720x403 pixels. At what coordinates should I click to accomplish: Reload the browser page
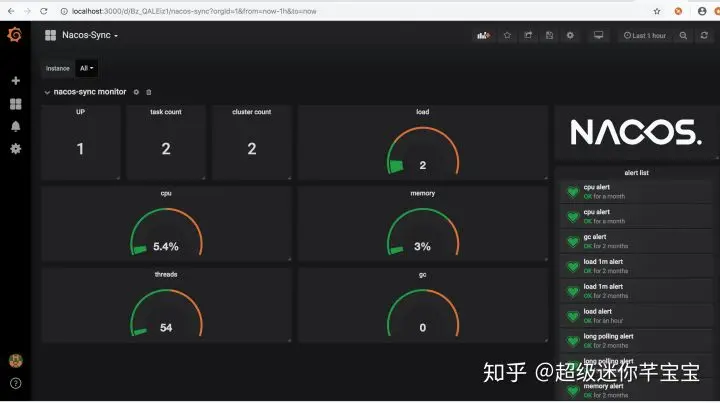point(44,11)
